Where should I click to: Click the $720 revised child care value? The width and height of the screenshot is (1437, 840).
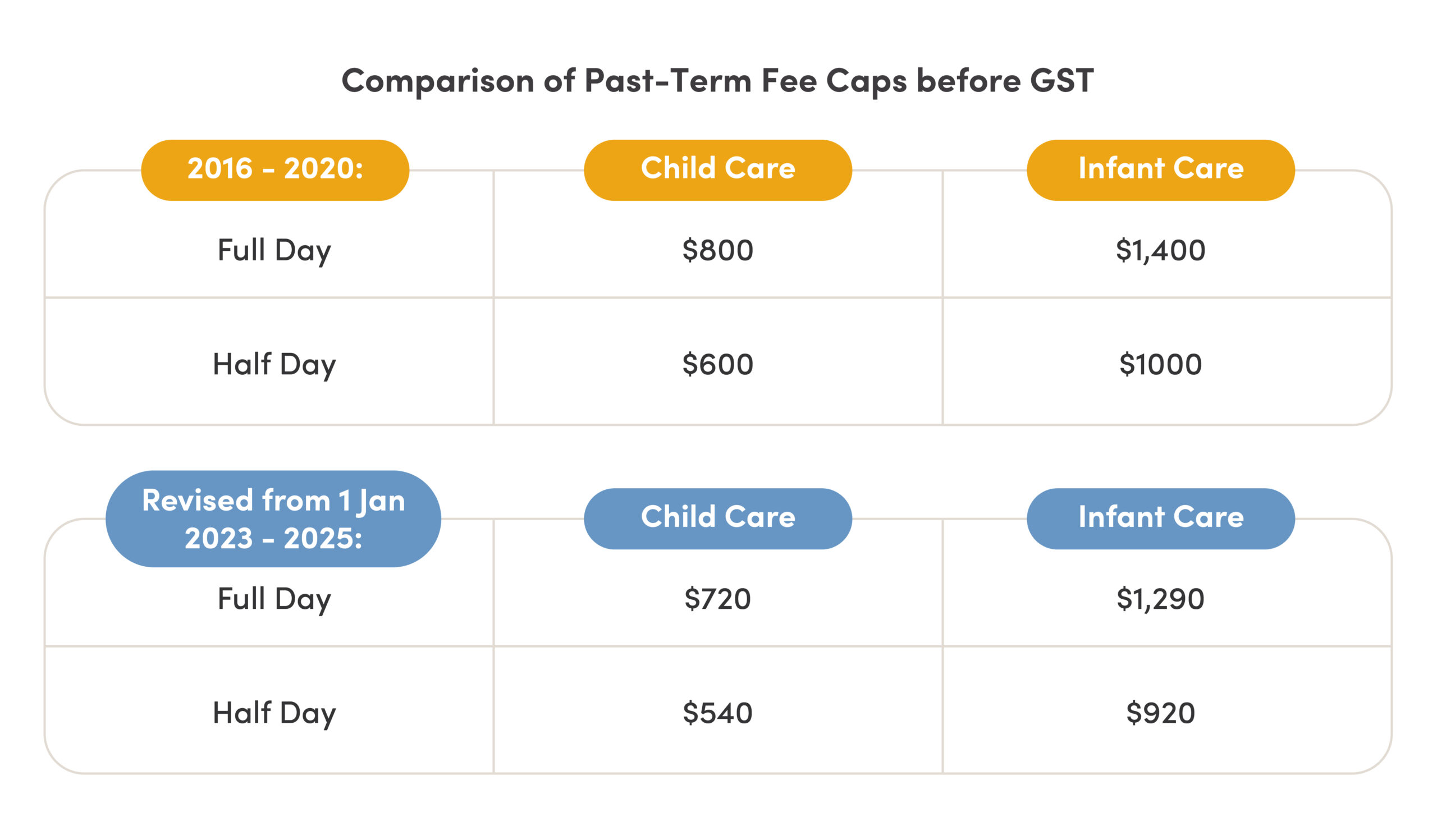[x=717, y=599]
